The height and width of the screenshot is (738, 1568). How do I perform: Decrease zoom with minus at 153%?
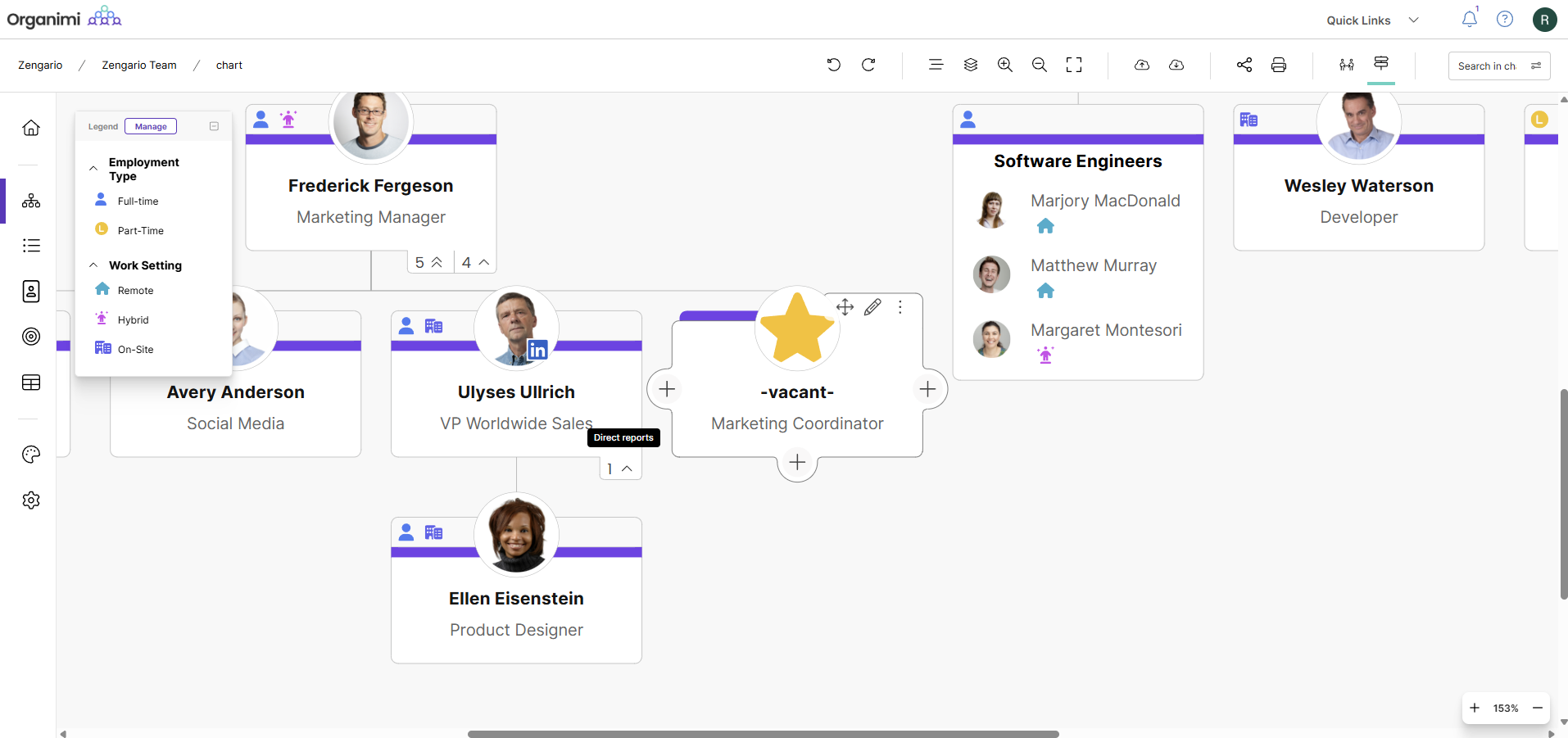[x=1538, y=708]
